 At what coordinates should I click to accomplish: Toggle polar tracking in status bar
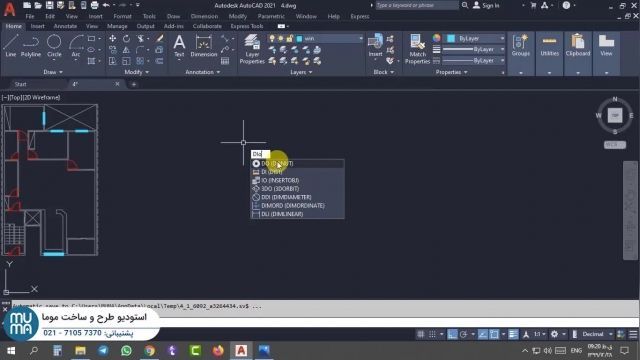tap(464, 335)
